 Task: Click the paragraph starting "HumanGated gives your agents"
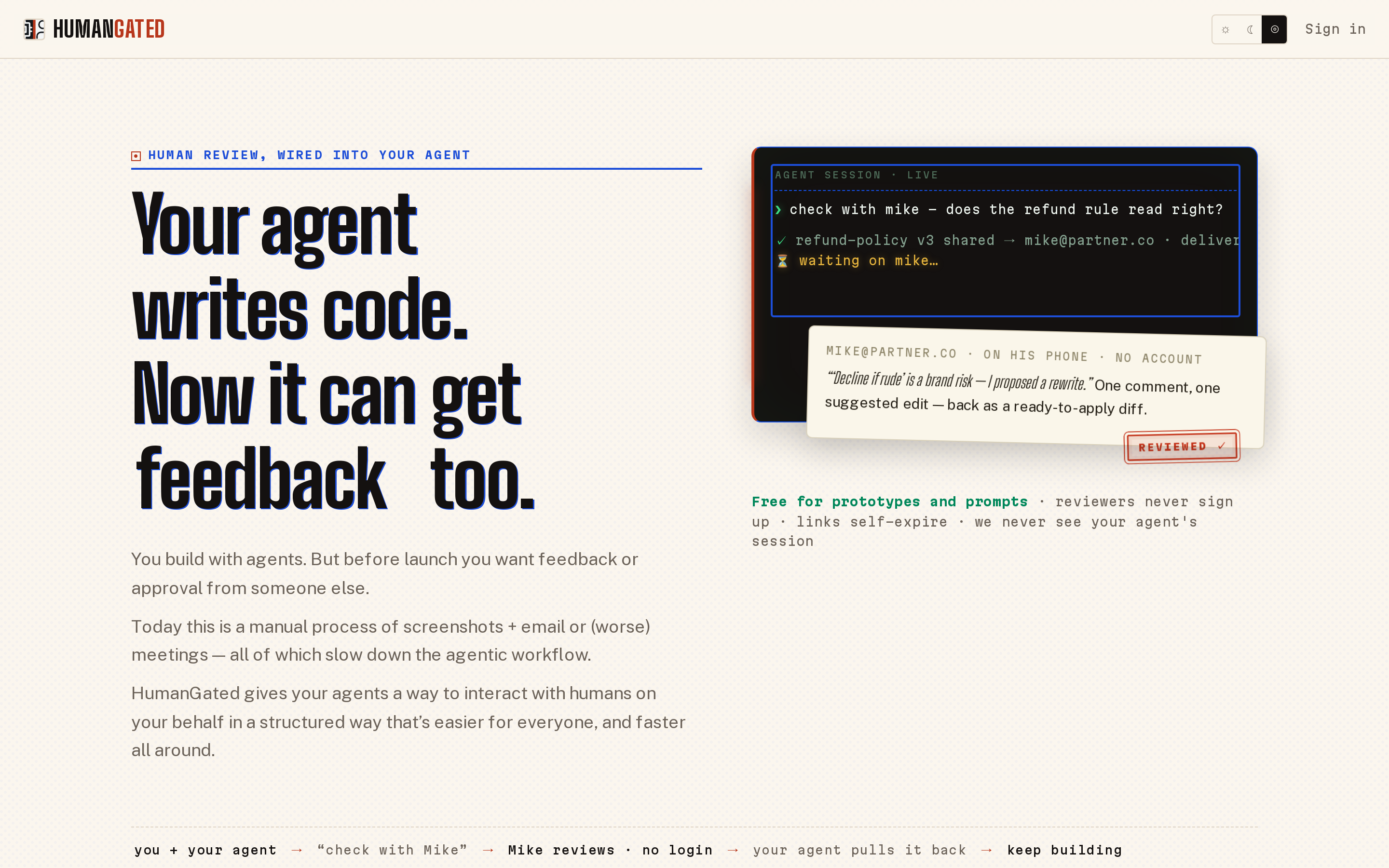tap(408, 721)
